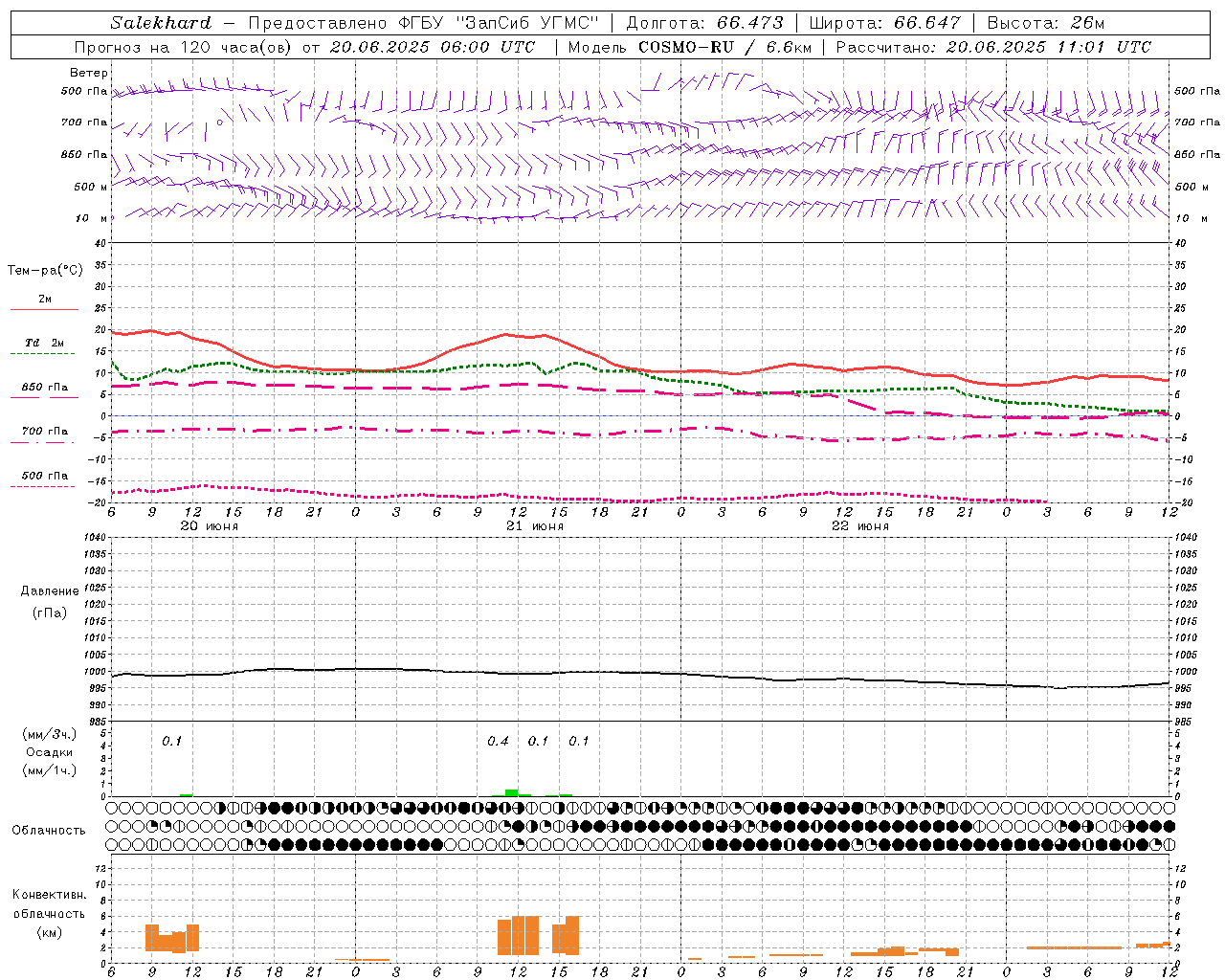This screenshot has width=1225, height=980.
Task: Click the pressure panel title Давление
Action: pyautogui.click(x=50, y=590)
